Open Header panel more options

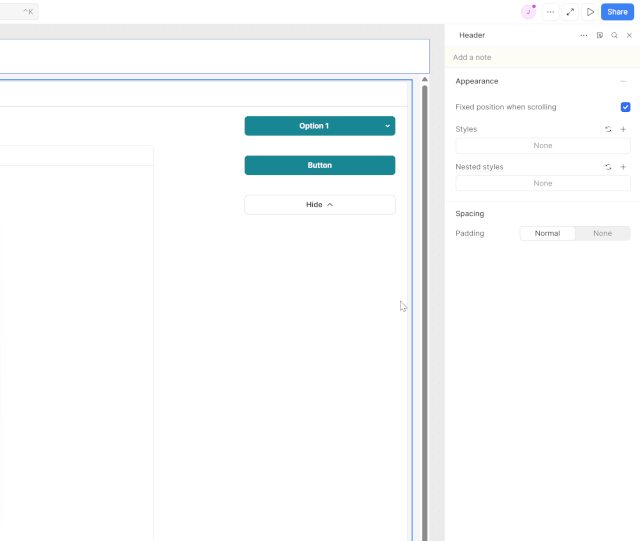tap(584, 36)
